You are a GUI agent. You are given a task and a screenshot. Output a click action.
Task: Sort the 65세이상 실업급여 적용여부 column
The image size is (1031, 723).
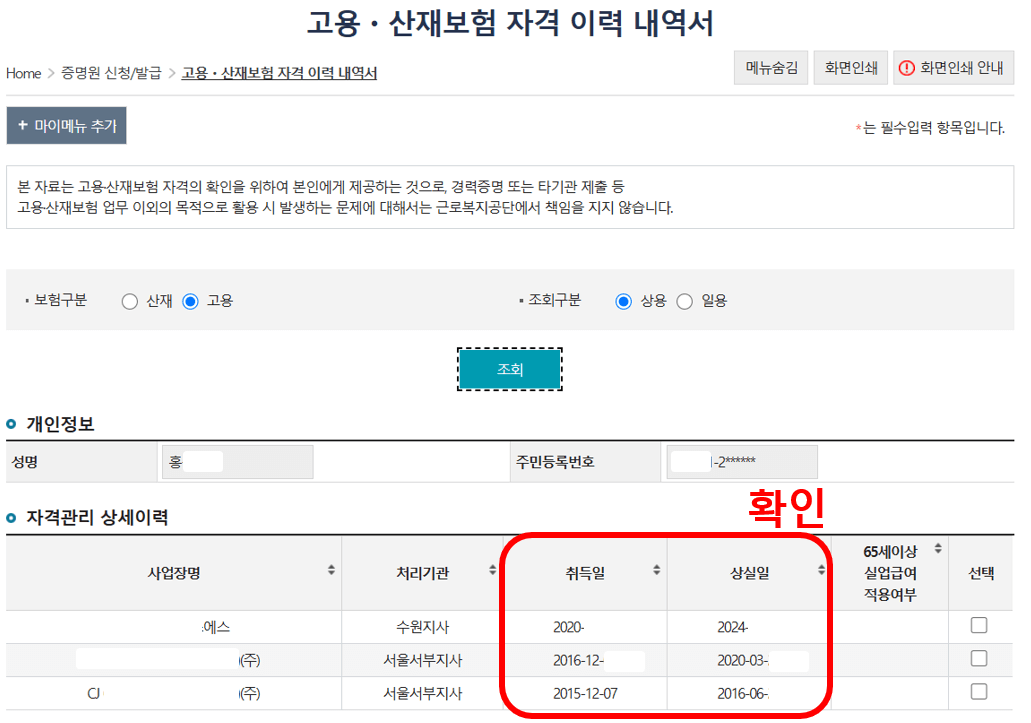coord(936,548)
